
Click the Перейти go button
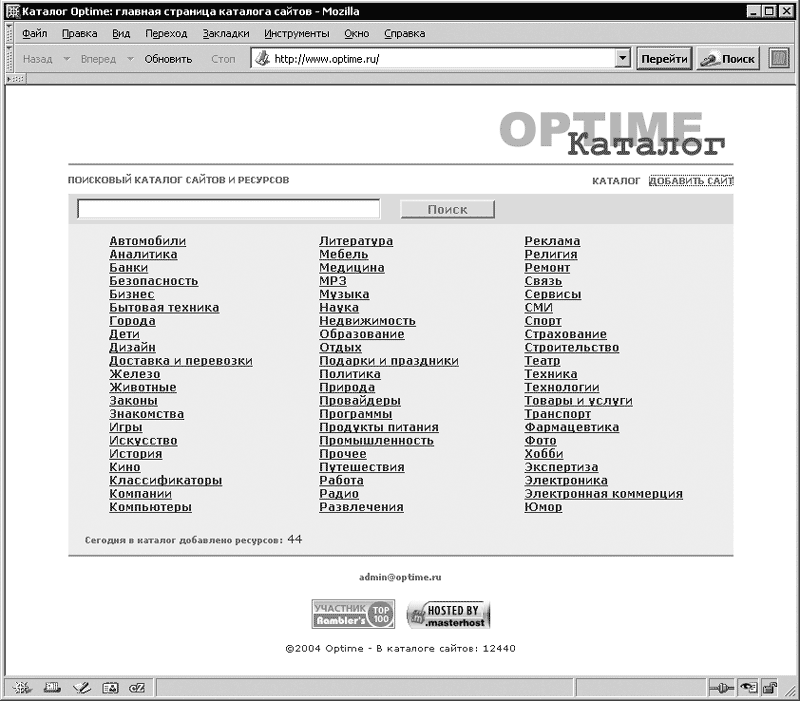664,59
